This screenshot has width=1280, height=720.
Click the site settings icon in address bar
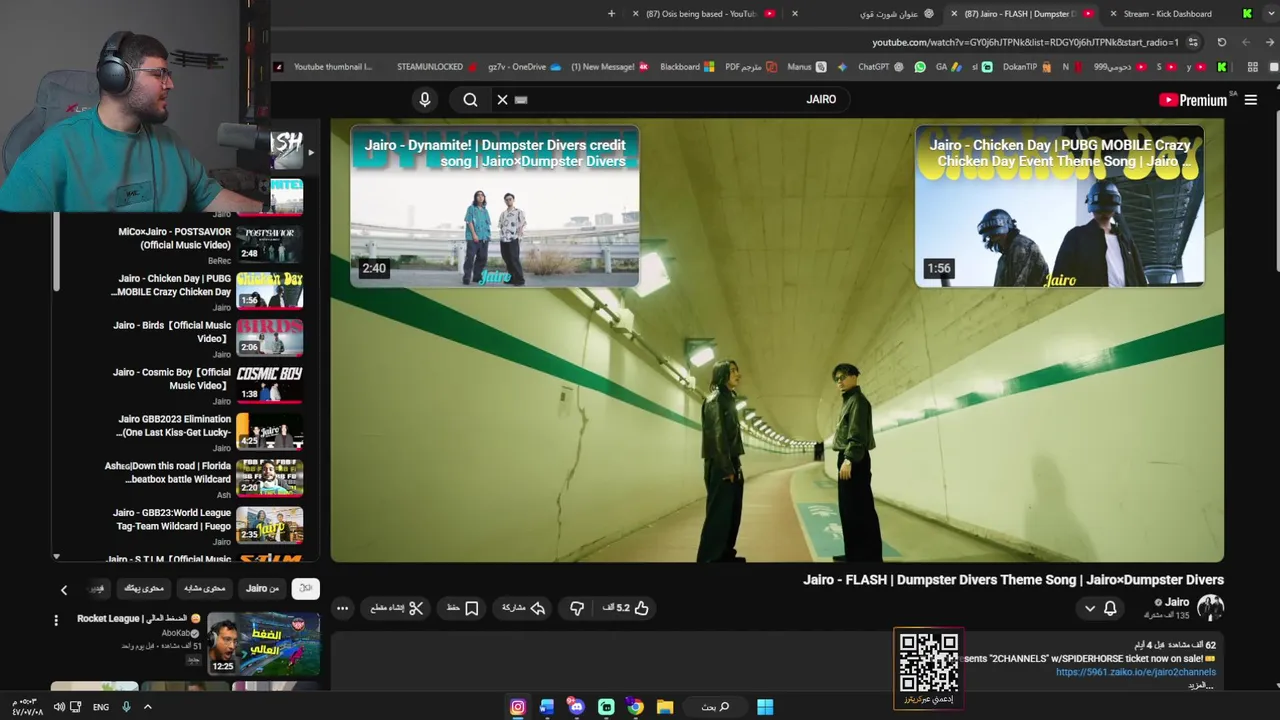(x=1193, y=42)
